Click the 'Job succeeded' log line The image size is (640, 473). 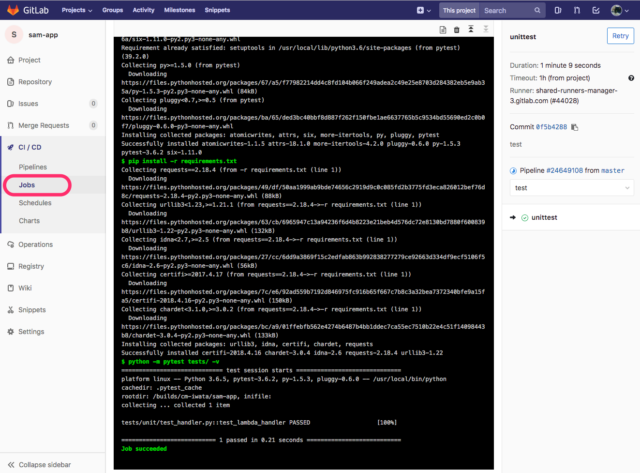[x=144, y=449]
